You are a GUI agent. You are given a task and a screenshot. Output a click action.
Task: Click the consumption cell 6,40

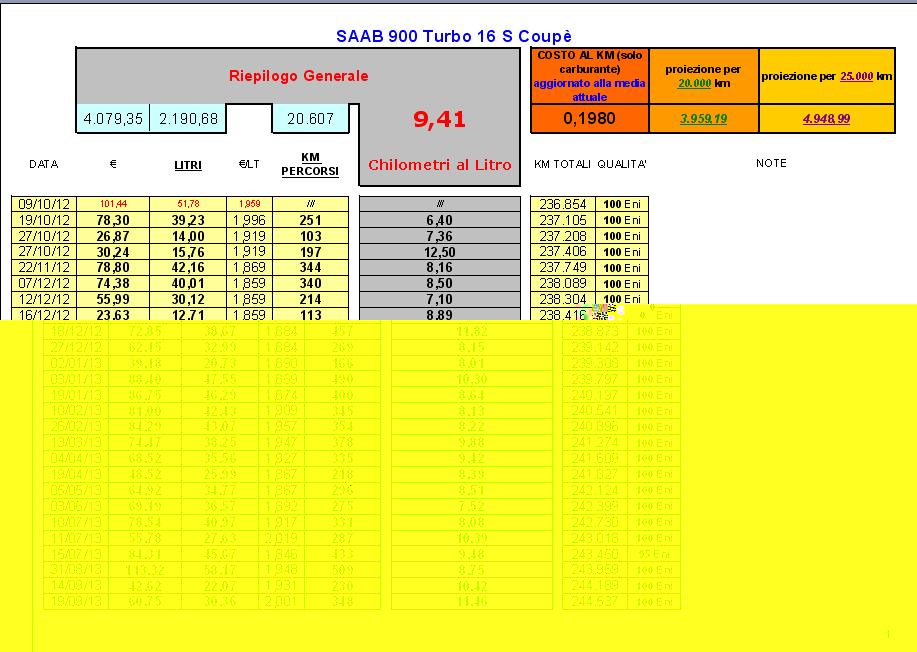click(x=440, y=220)
